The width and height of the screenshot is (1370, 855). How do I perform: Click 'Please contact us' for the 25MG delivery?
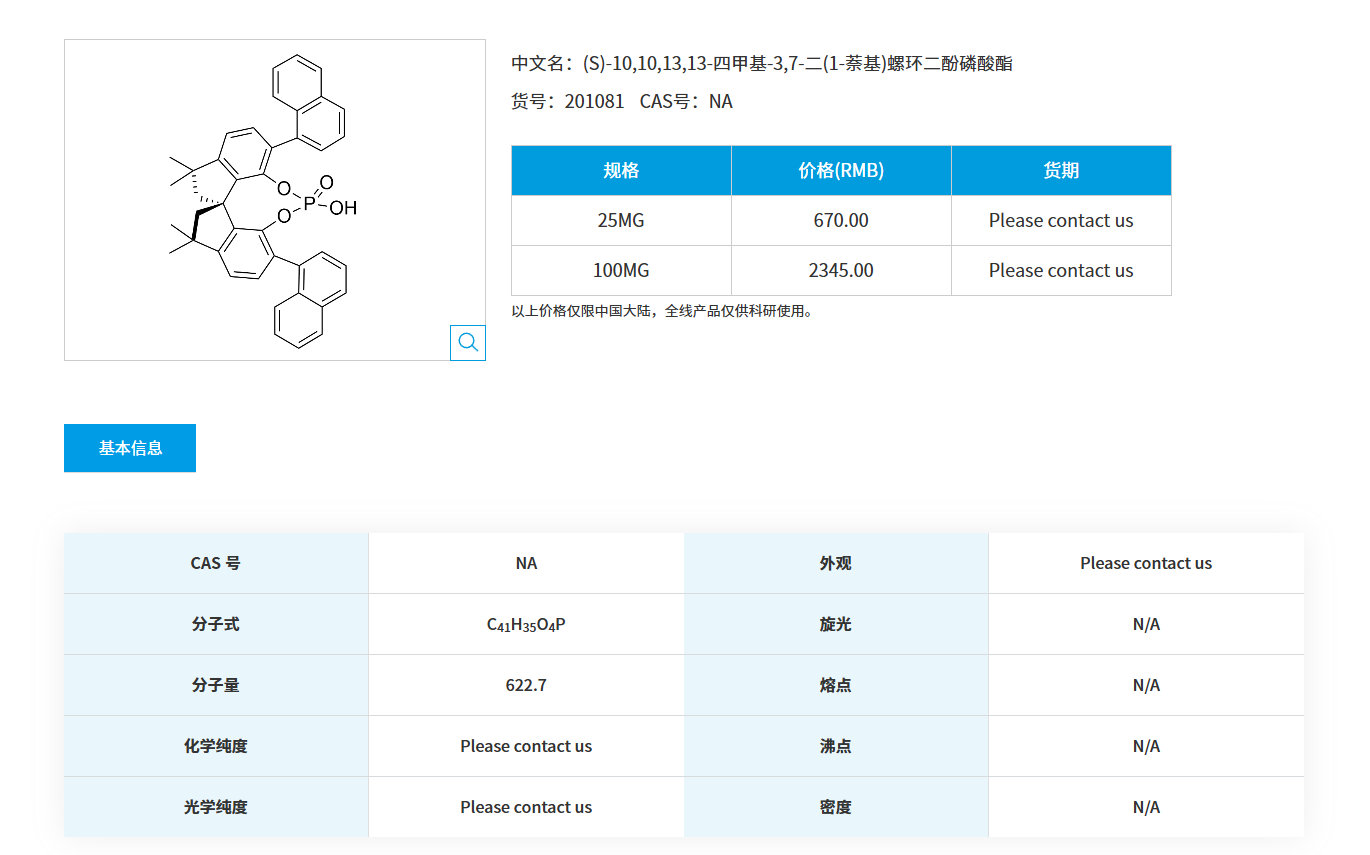[x=1060, y=220]
